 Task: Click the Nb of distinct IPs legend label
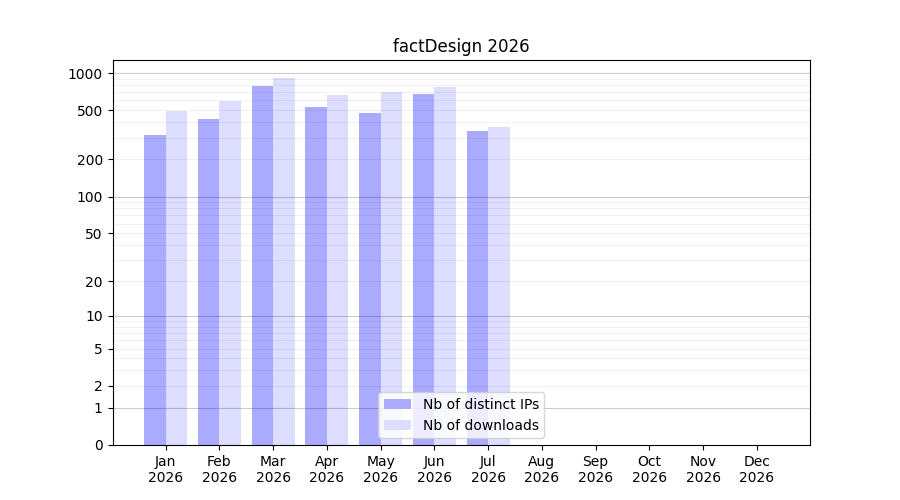[x=480, y=404]
